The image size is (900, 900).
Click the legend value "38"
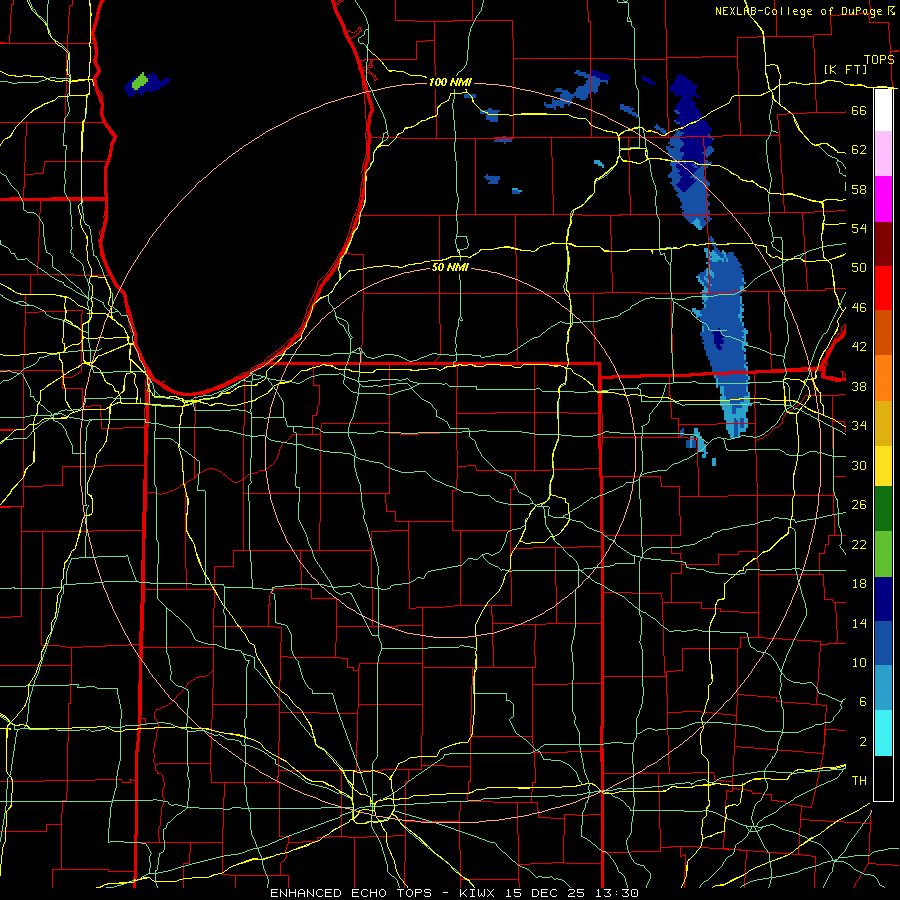pos(859,386)
